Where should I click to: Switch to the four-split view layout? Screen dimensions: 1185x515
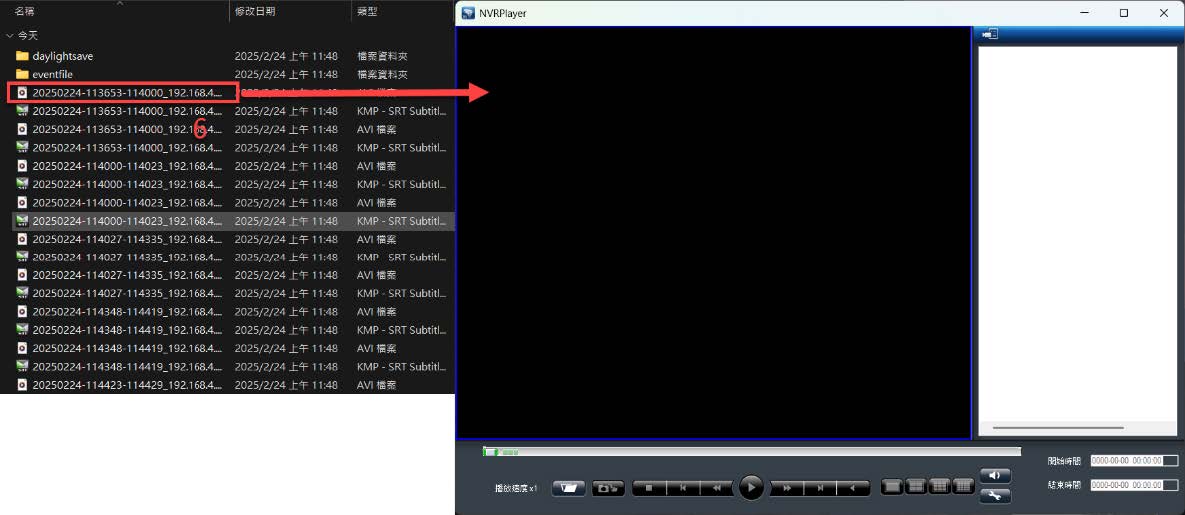click(915, 487)
